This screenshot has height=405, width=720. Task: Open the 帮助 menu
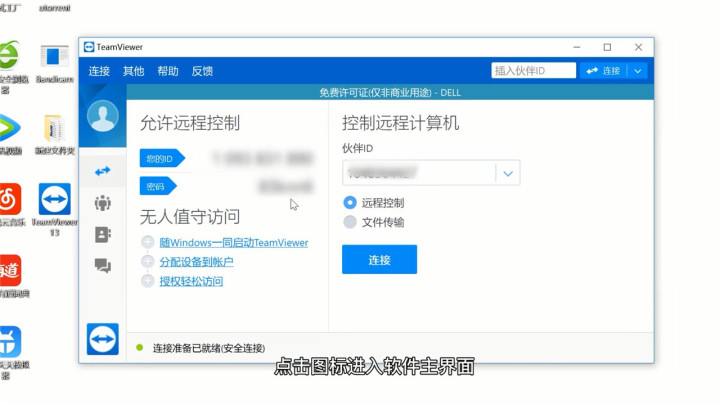tap(168, 71)
